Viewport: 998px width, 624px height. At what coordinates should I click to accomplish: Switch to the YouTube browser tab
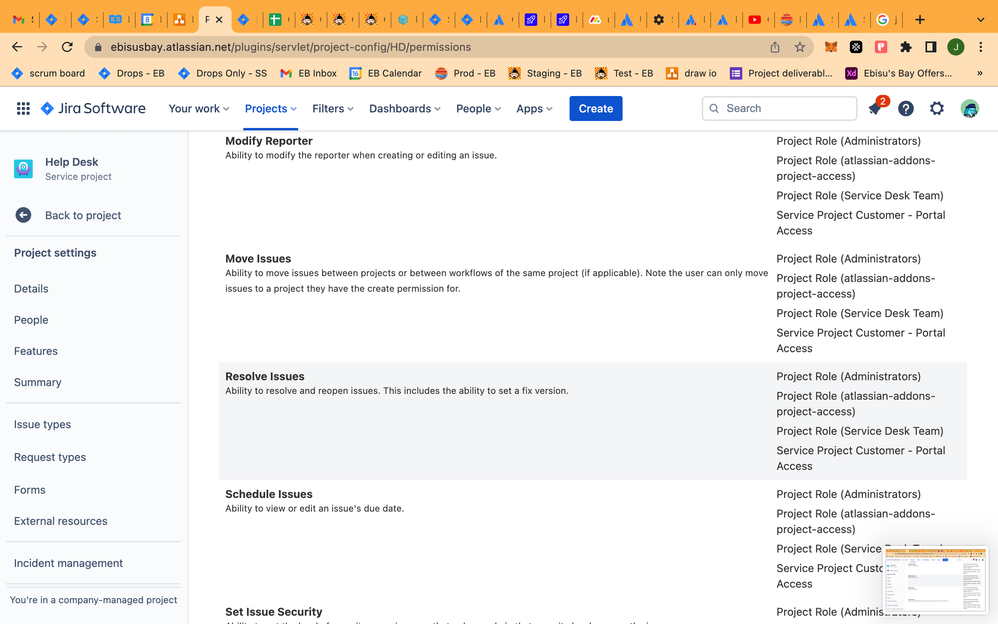pyautogui.click(x=755, y=20)
